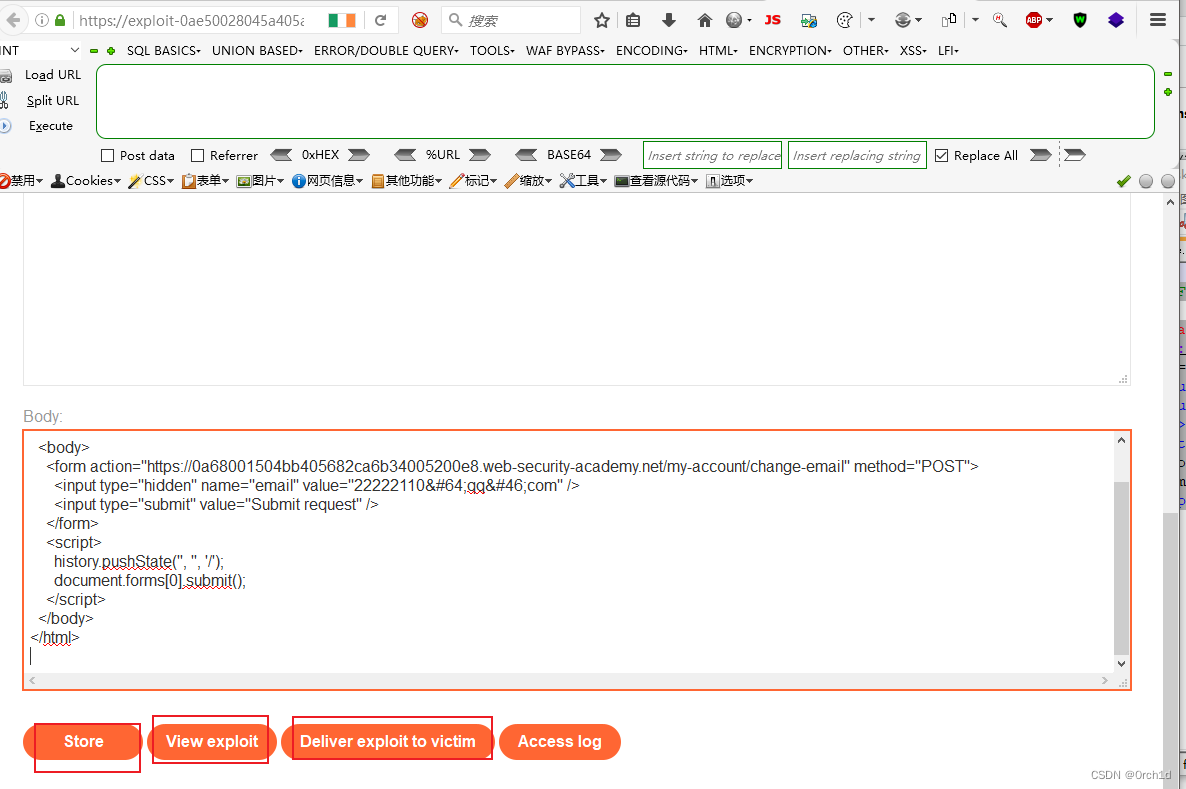Open the OTHER menu
The image size is (1186, 789).
tap(865, 51)
